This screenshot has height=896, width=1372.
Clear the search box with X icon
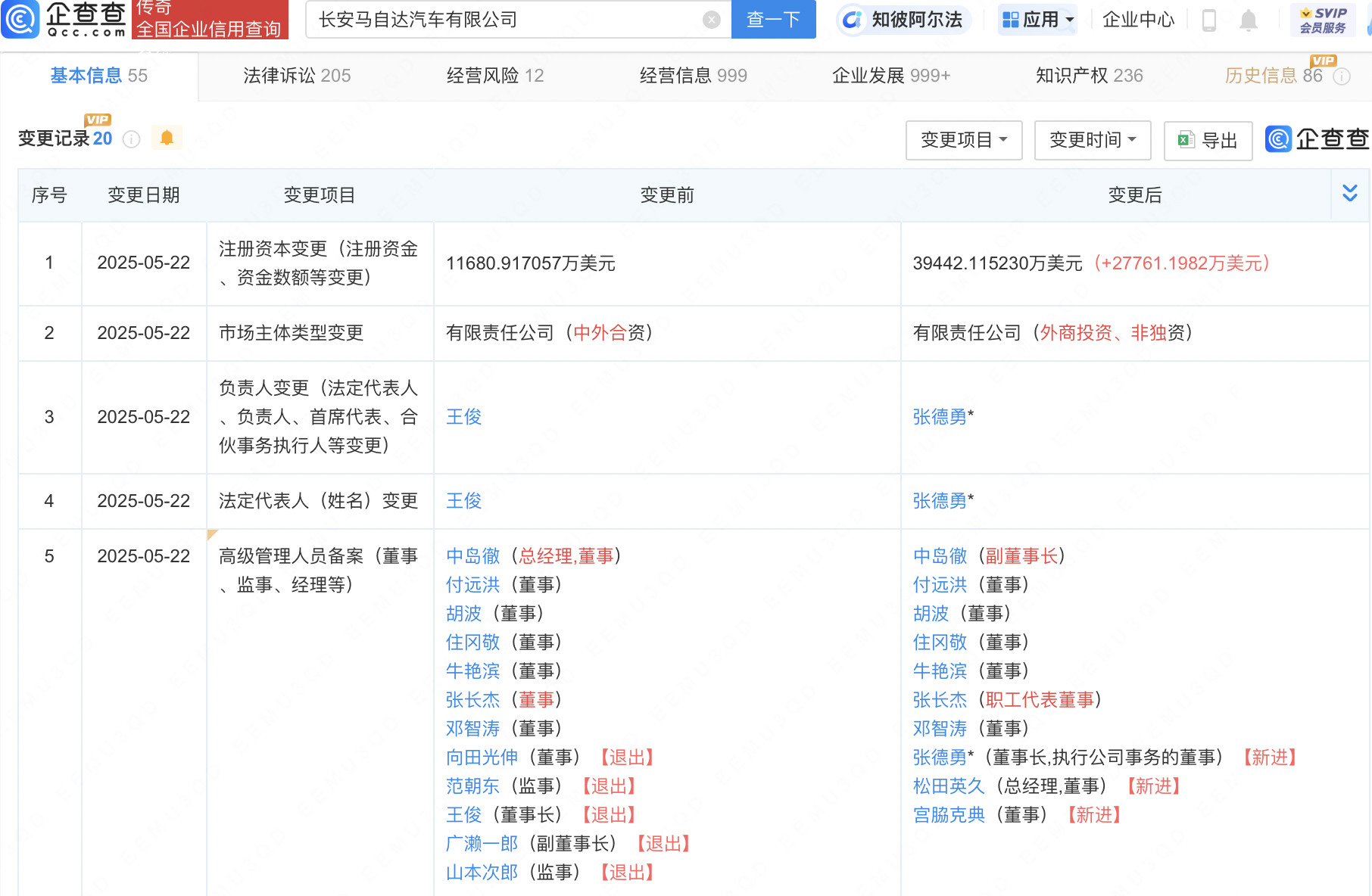[711, 20]
